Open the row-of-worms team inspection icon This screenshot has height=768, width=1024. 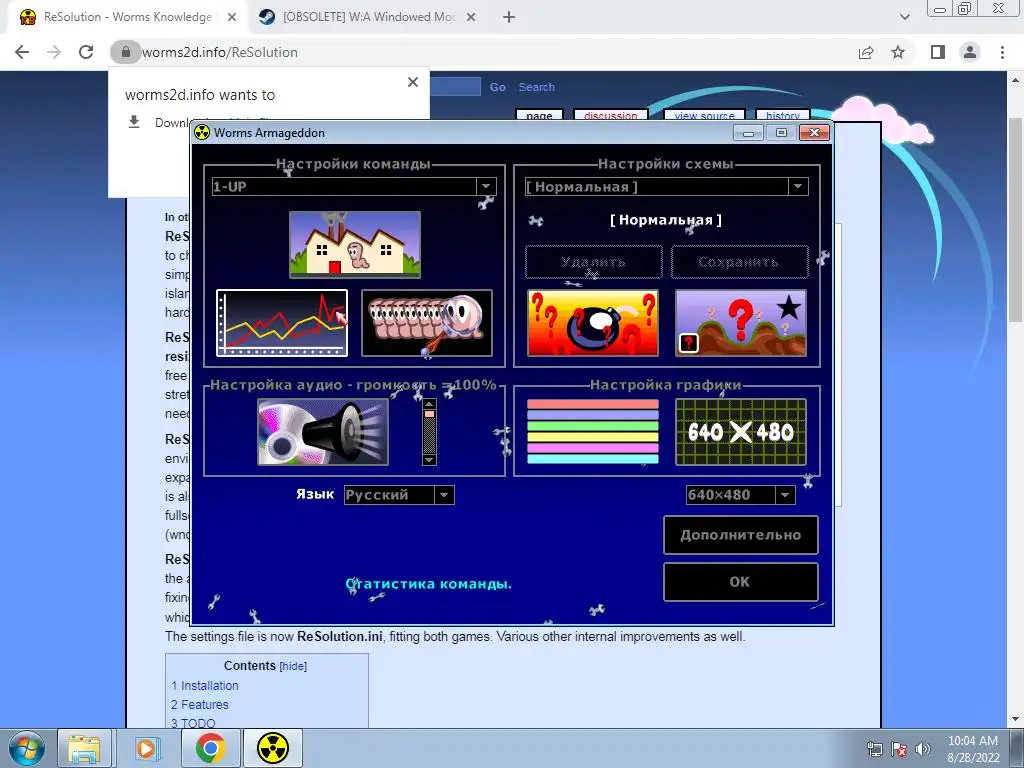426,323
